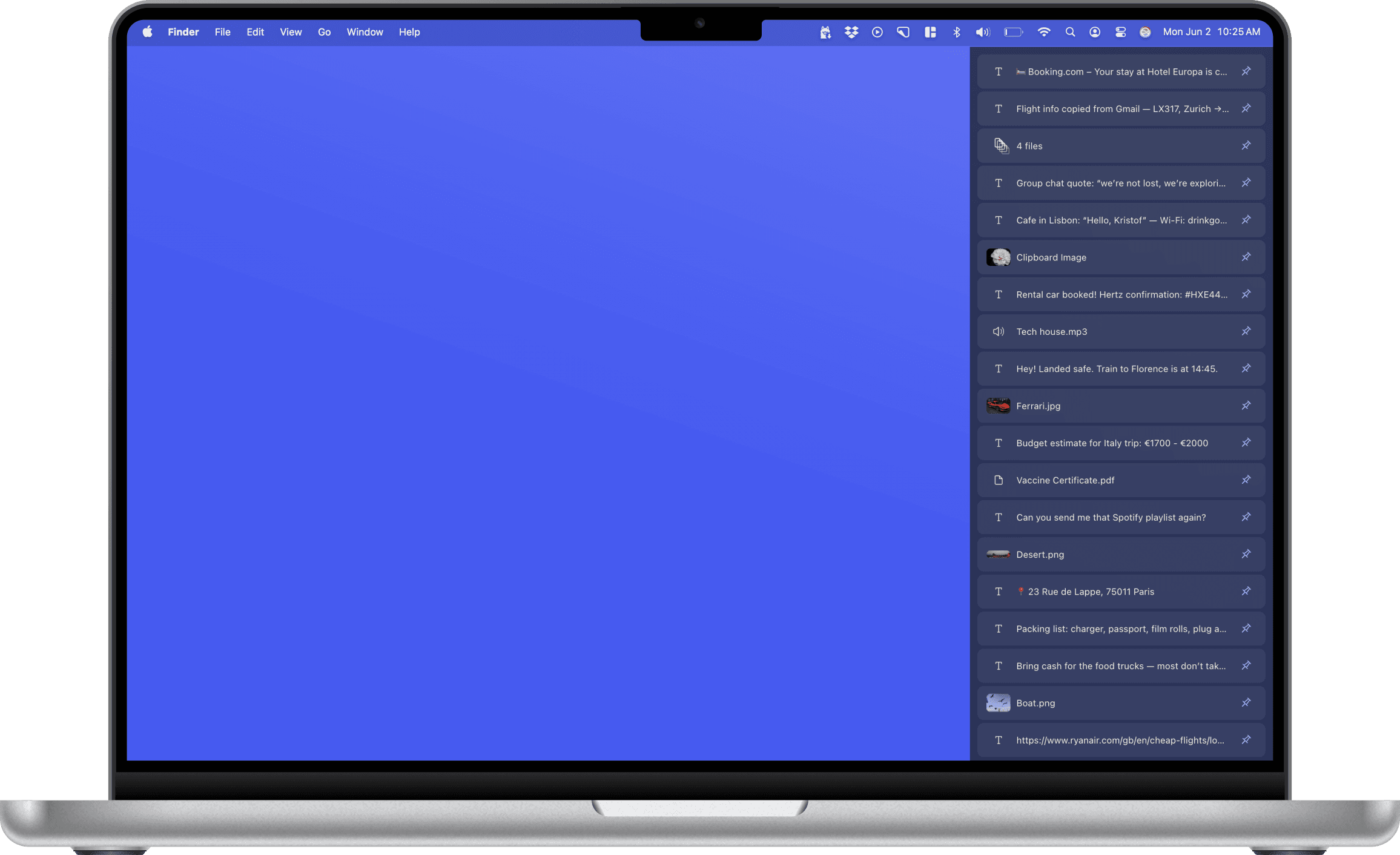This screenshot has height=855, width=1400.
Task: Select the Rental car Hertz confirmation entry
Action: tap(1120, 294)
